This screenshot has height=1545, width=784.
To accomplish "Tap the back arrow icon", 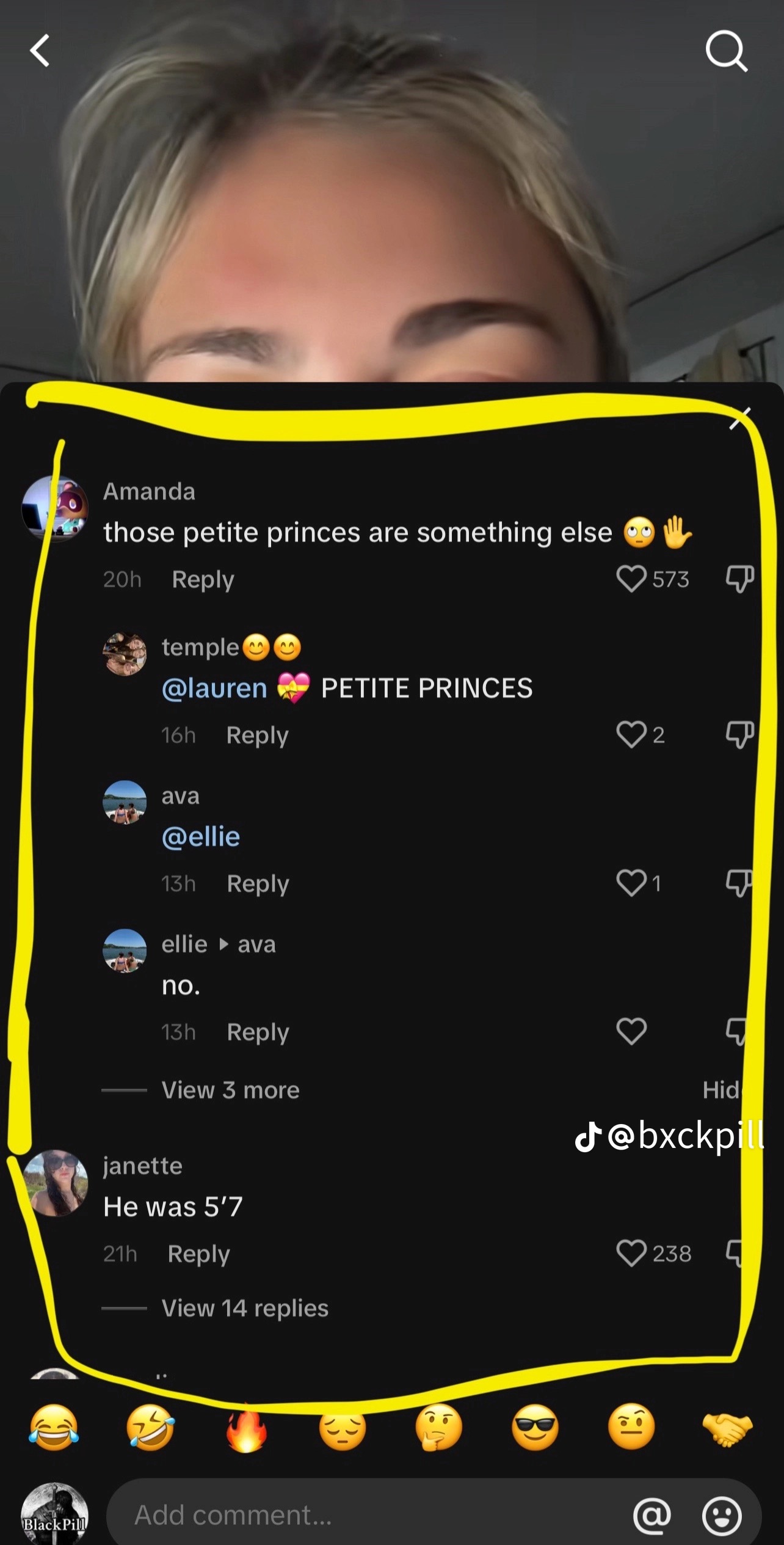I will tap(40, 51).
